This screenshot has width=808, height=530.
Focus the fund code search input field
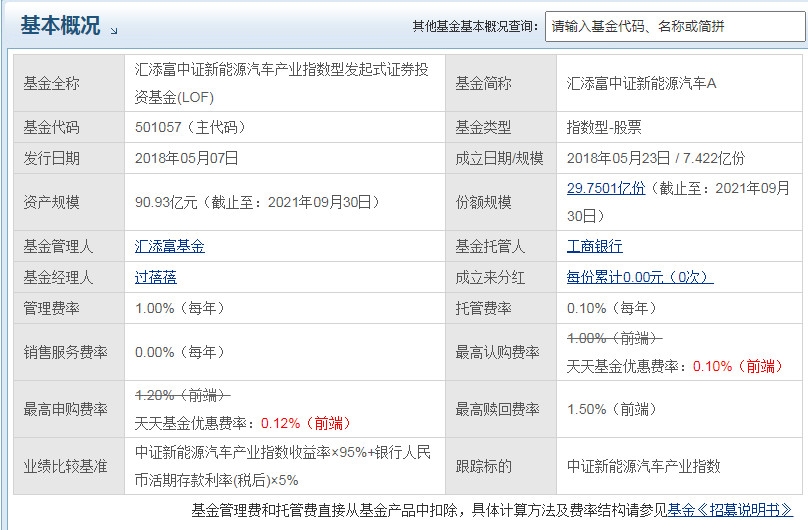pyautogui.click(x=676, y=26)
